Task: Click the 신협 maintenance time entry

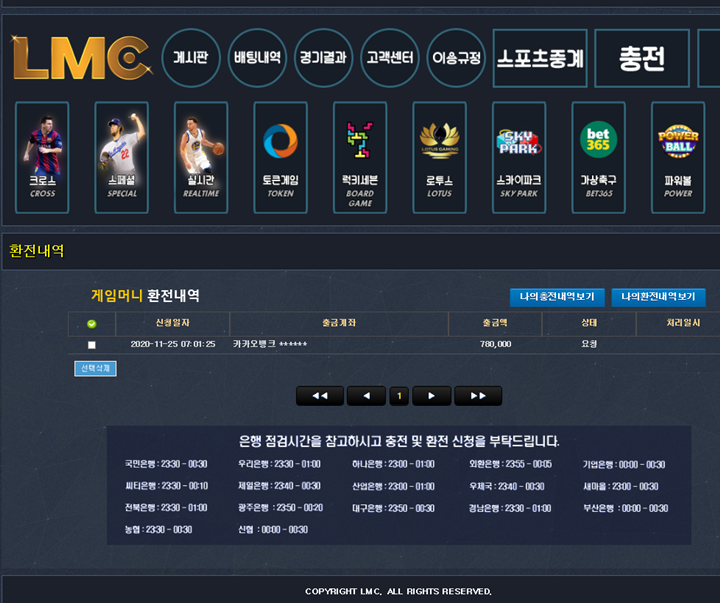Action: click(273, 530)
